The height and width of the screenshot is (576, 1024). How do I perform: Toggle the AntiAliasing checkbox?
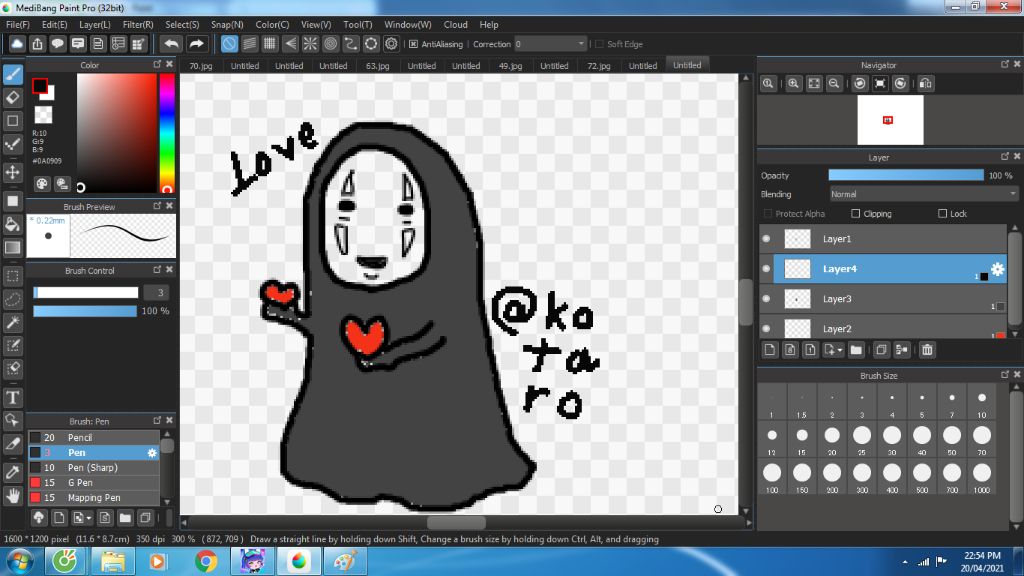tap(413, 44)
